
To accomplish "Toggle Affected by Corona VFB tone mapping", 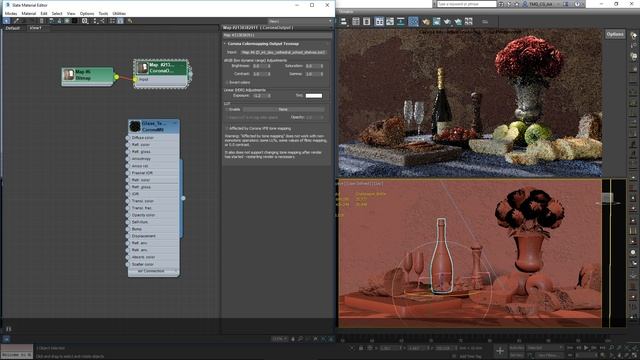I will click(x=227, y=128).
